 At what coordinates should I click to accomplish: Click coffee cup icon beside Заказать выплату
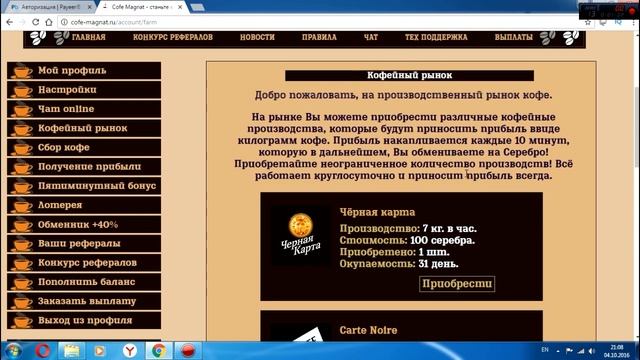(x=23, y=302)
